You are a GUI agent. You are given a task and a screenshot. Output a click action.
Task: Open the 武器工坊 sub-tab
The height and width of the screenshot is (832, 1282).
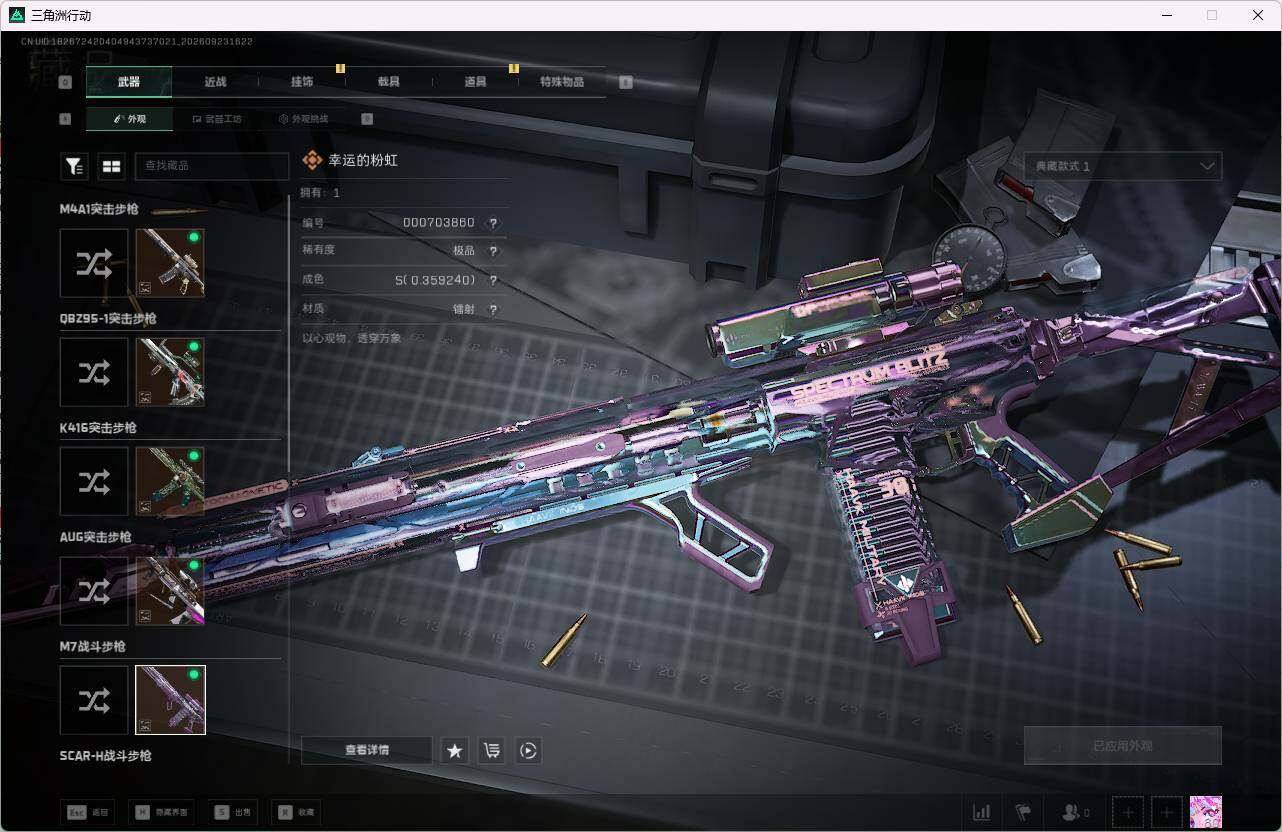pos(216,119)
